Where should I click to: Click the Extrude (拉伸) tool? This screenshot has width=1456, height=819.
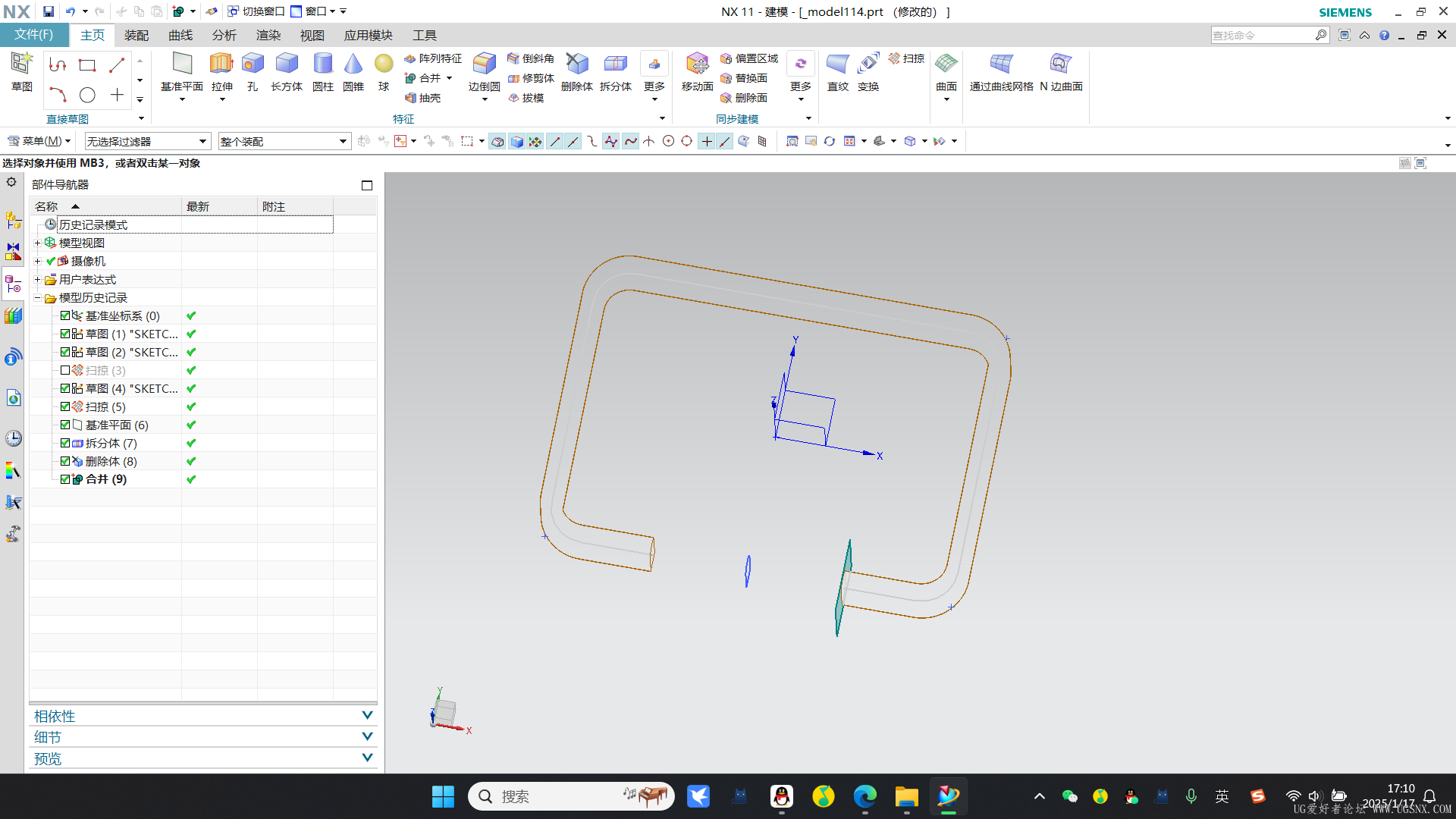(221, 72)
